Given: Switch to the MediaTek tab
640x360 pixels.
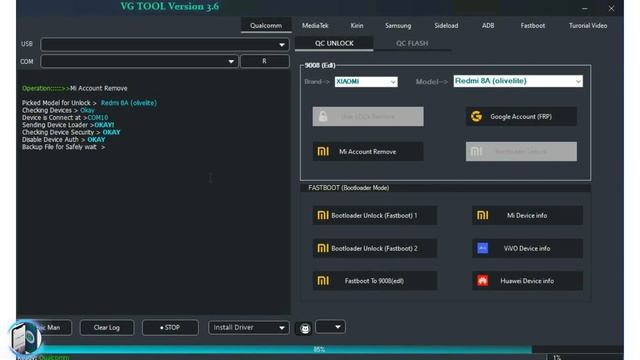Looking at the screenshot, I should 315,25.
